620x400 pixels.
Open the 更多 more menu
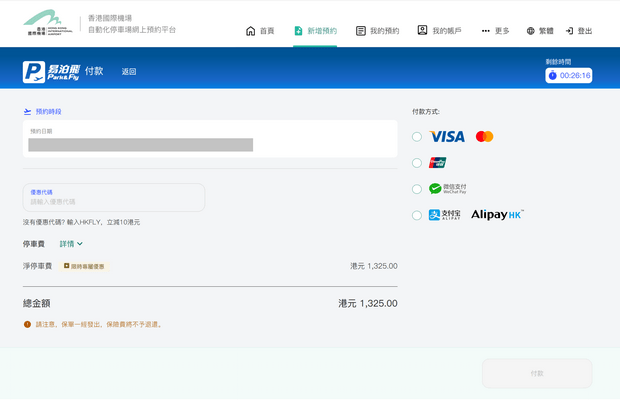coord(494,31)
